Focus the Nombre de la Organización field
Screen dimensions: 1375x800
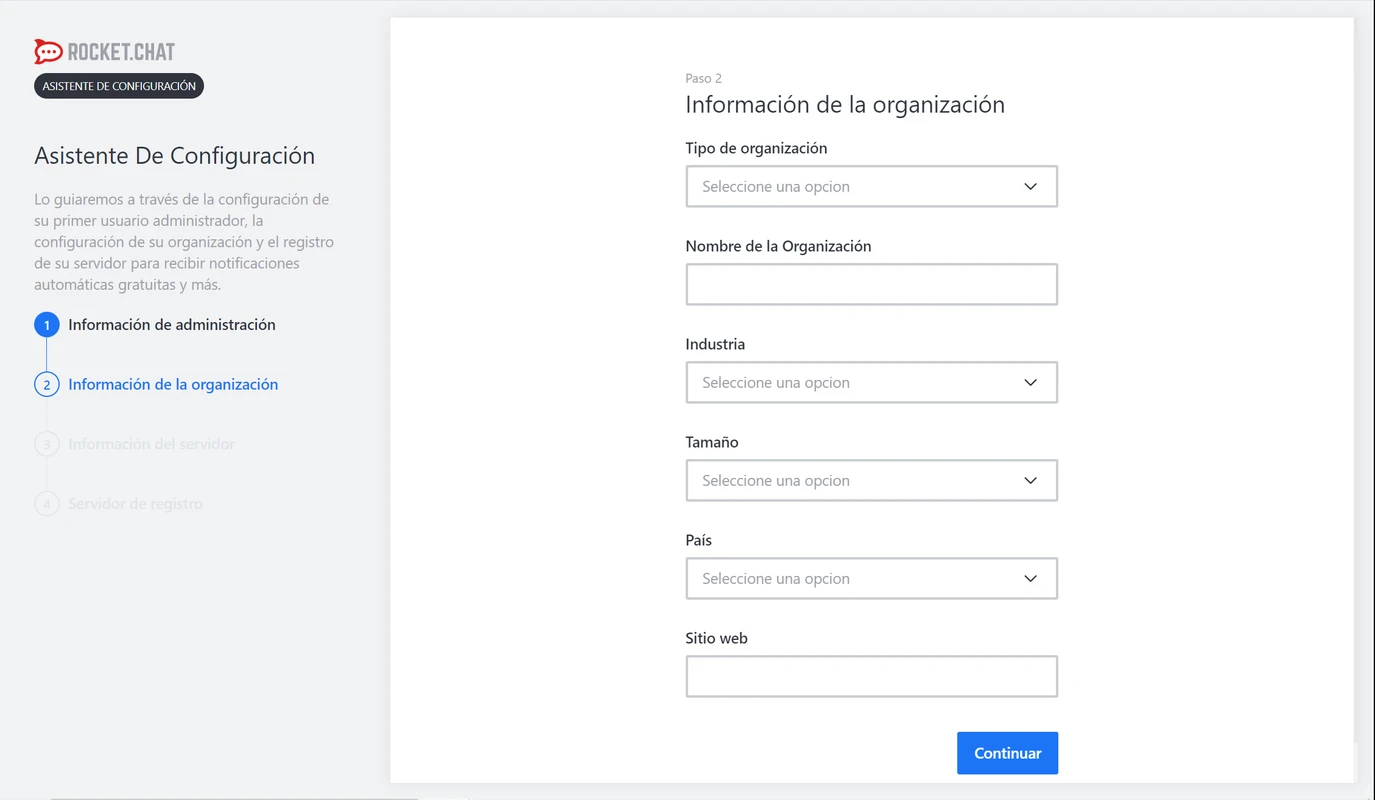pyautogui.click(x=871, y=285)
